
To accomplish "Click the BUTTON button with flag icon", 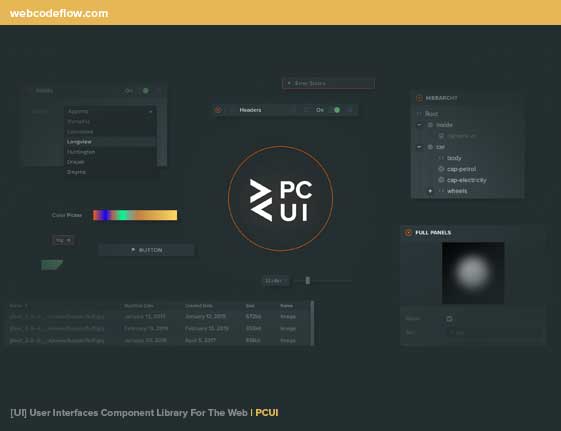I will coord(146,250).
